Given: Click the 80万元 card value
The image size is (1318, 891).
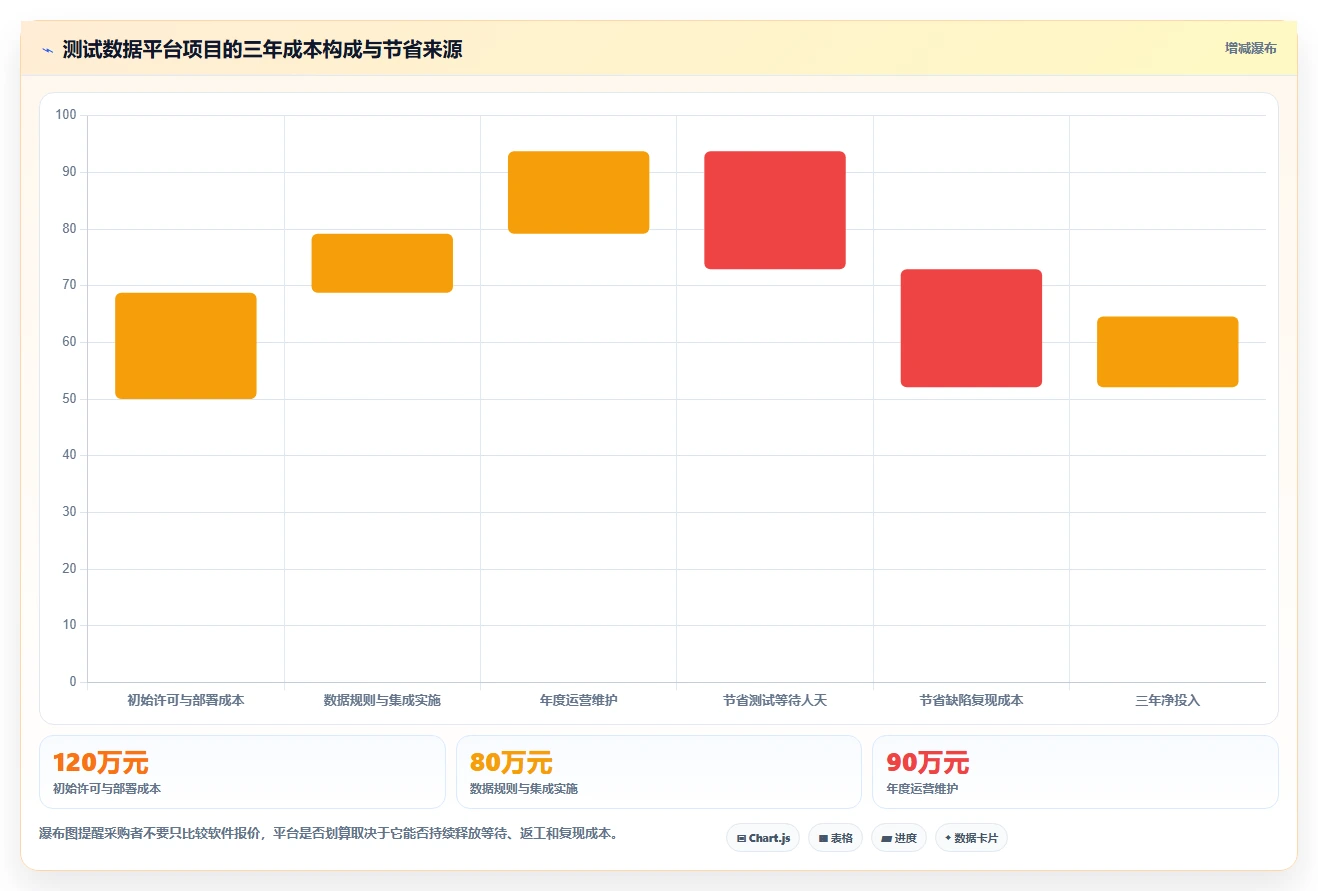Looking at the screenshot, I should click(511, 763).
